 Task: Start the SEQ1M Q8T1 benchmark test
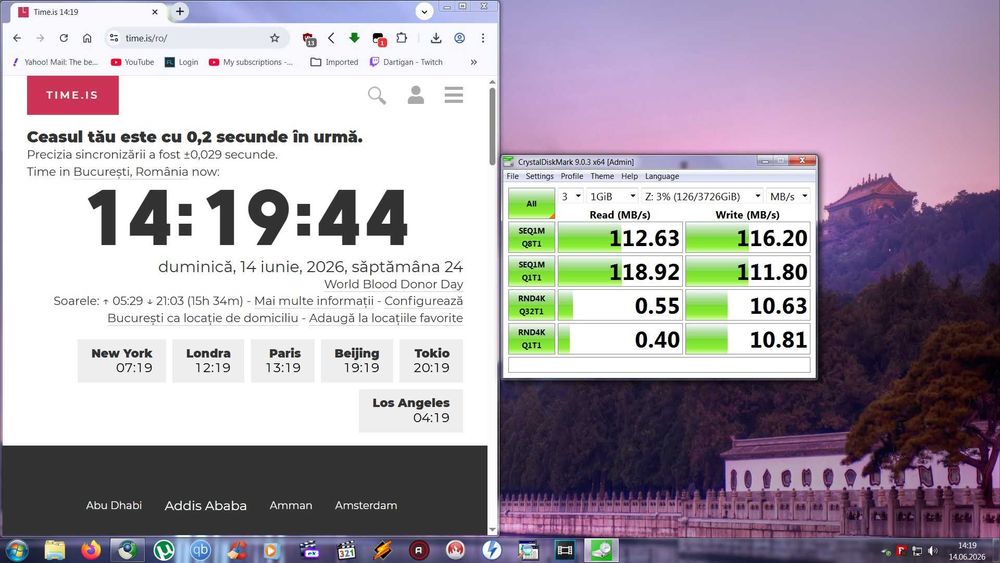pyautogui.click(x=531, y=237)
